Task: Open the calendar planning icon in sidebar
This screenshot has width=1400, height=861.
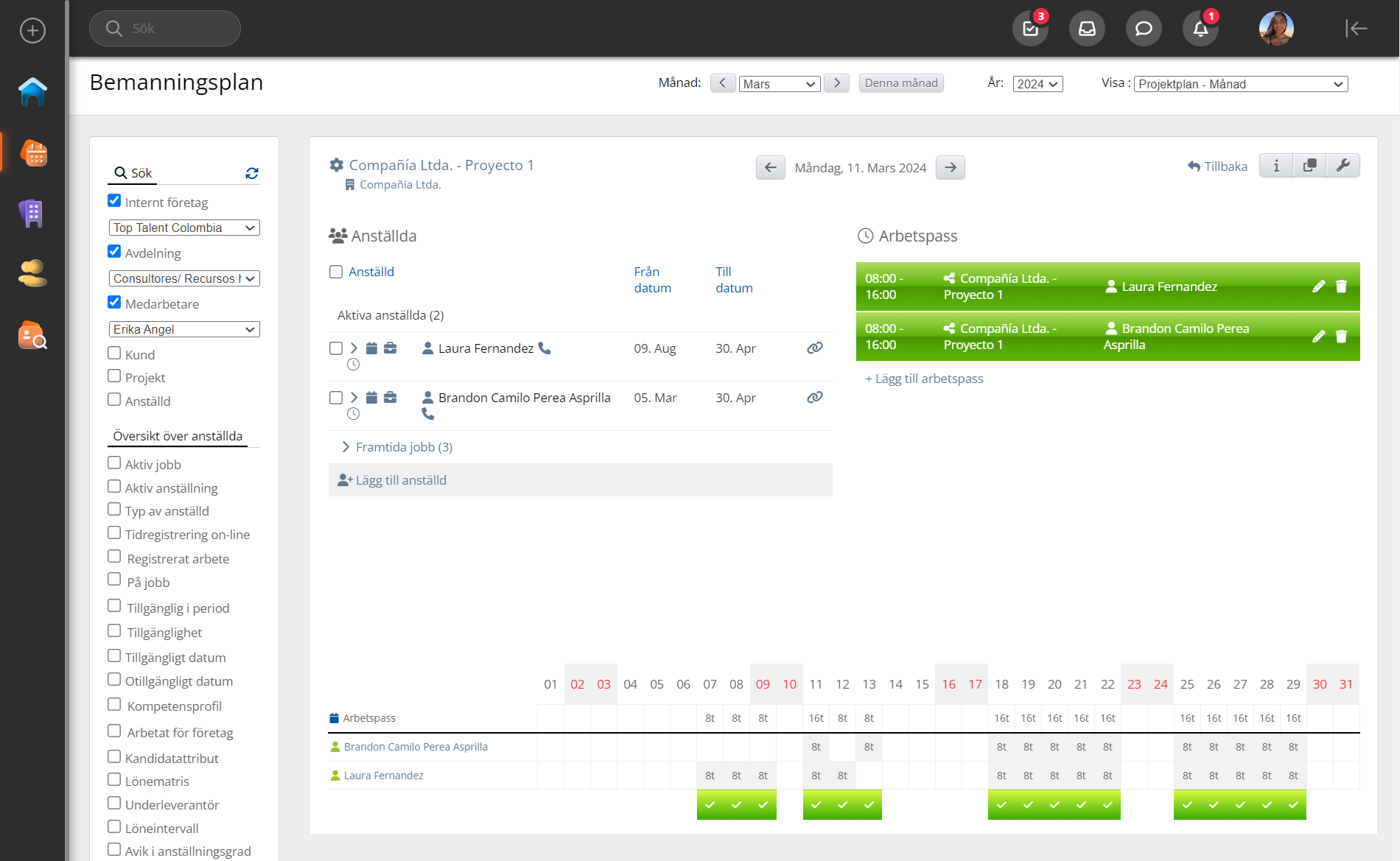Action: (33, 153)
